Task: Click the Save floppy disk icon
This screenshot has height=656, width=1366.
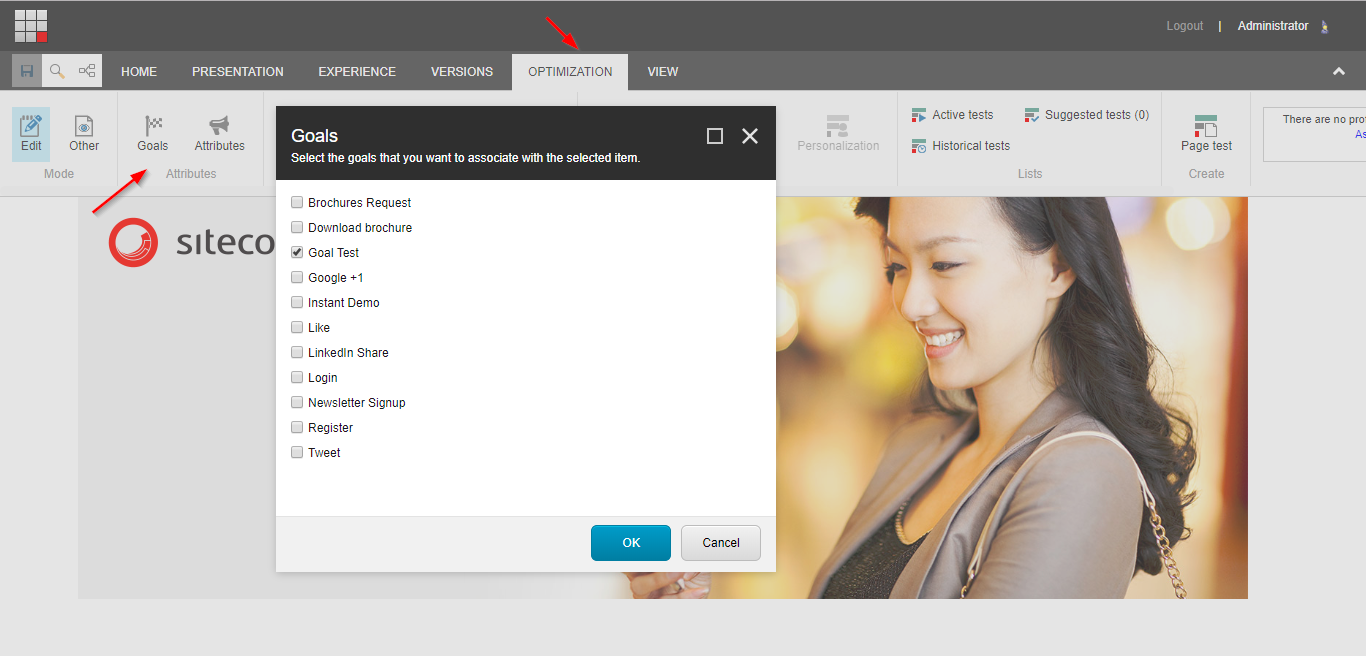Action: pos(27,71)
